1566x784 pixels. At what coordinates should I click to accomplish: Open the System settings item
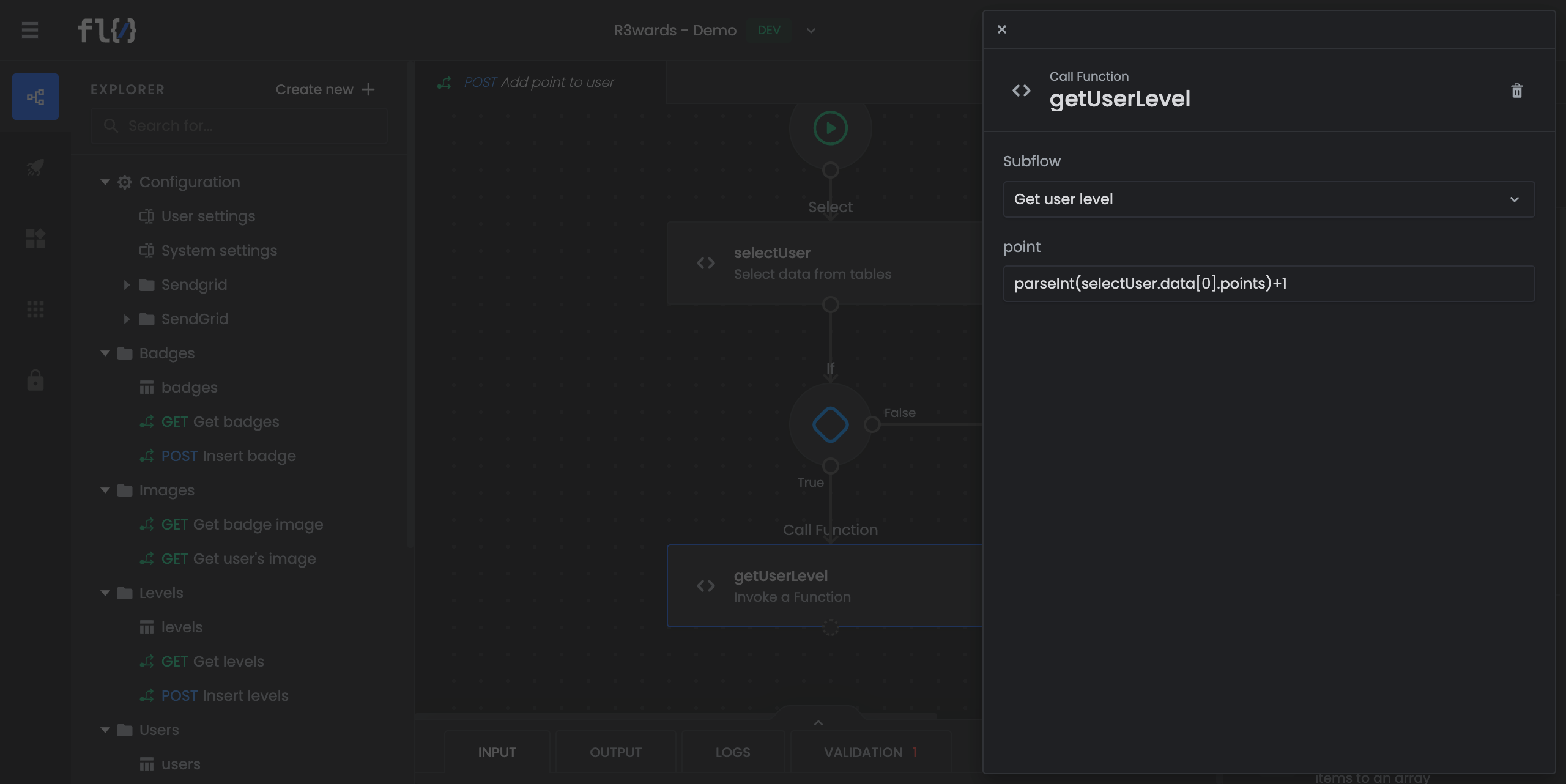218,251
